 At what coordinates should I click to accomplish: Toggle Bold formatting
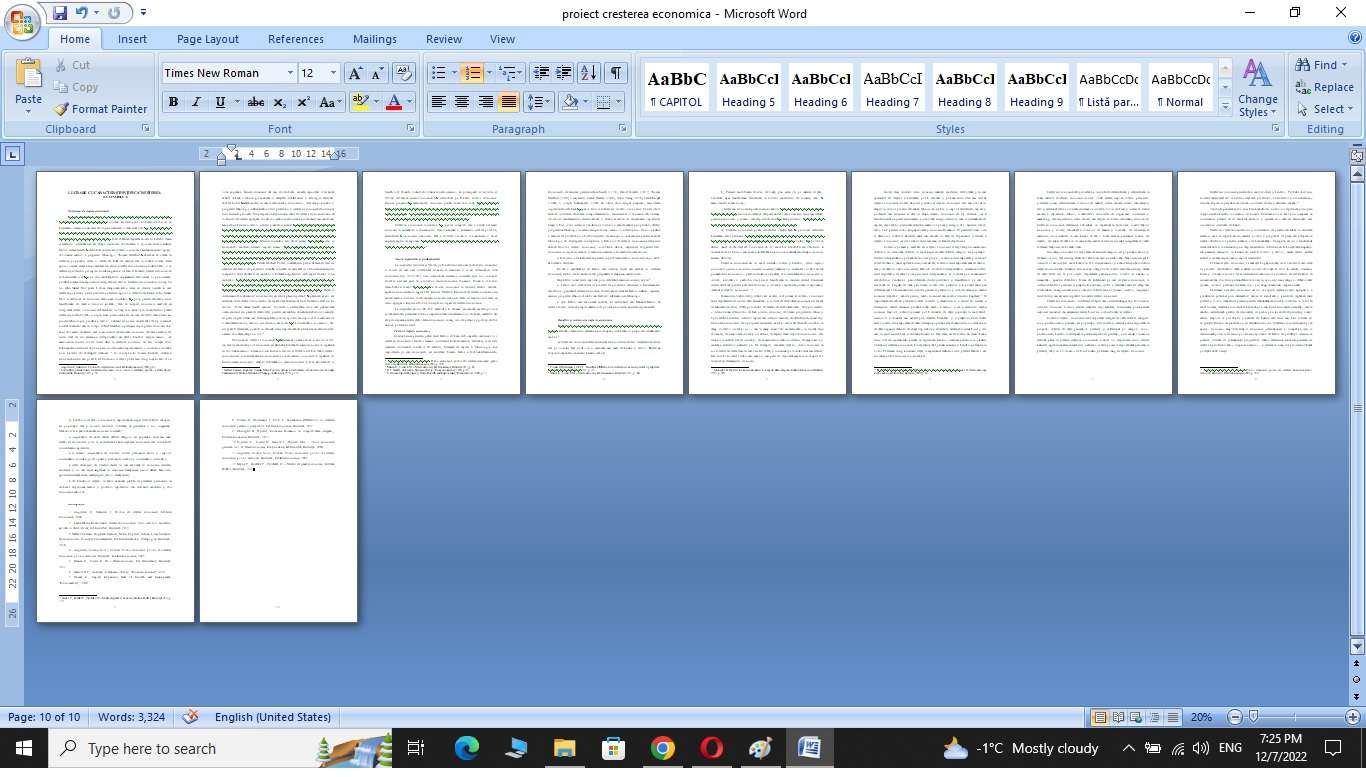173,102
